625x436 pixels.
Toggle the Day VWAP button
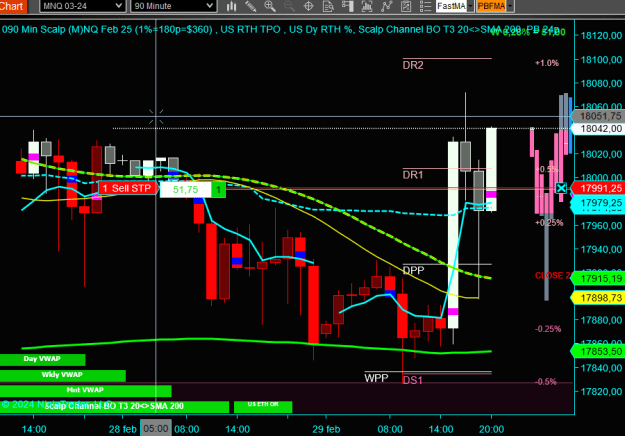42,359
